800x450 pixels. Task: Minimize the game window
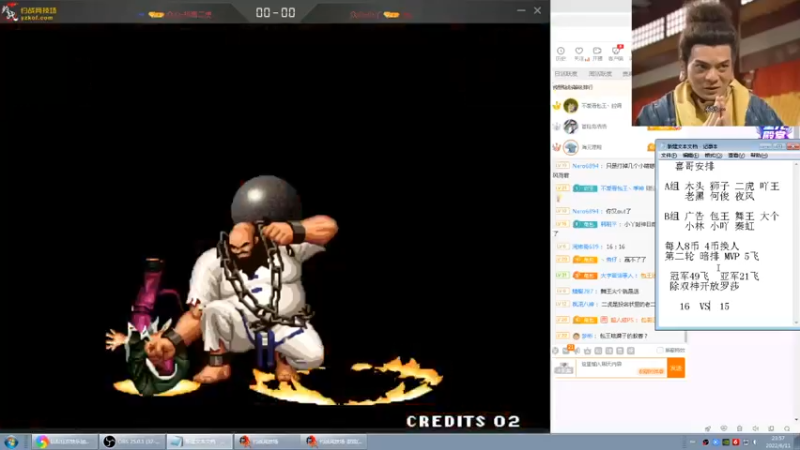(521, 10)
